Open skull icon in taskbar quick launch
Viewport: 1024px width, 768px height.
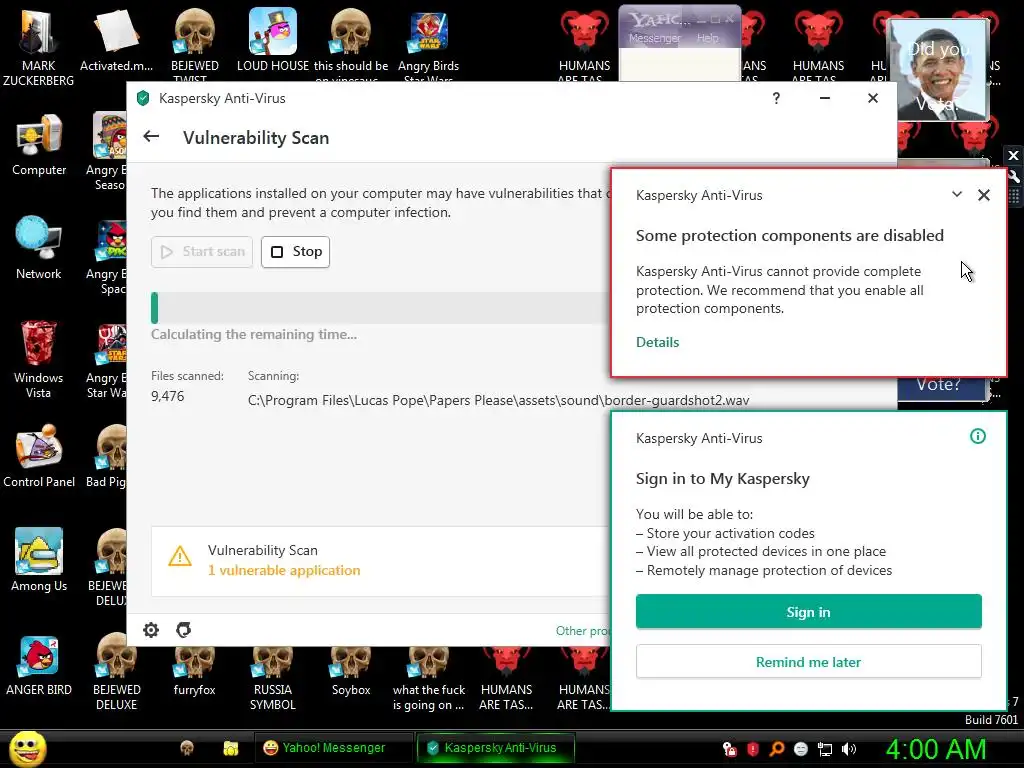(x=187, y=748)
